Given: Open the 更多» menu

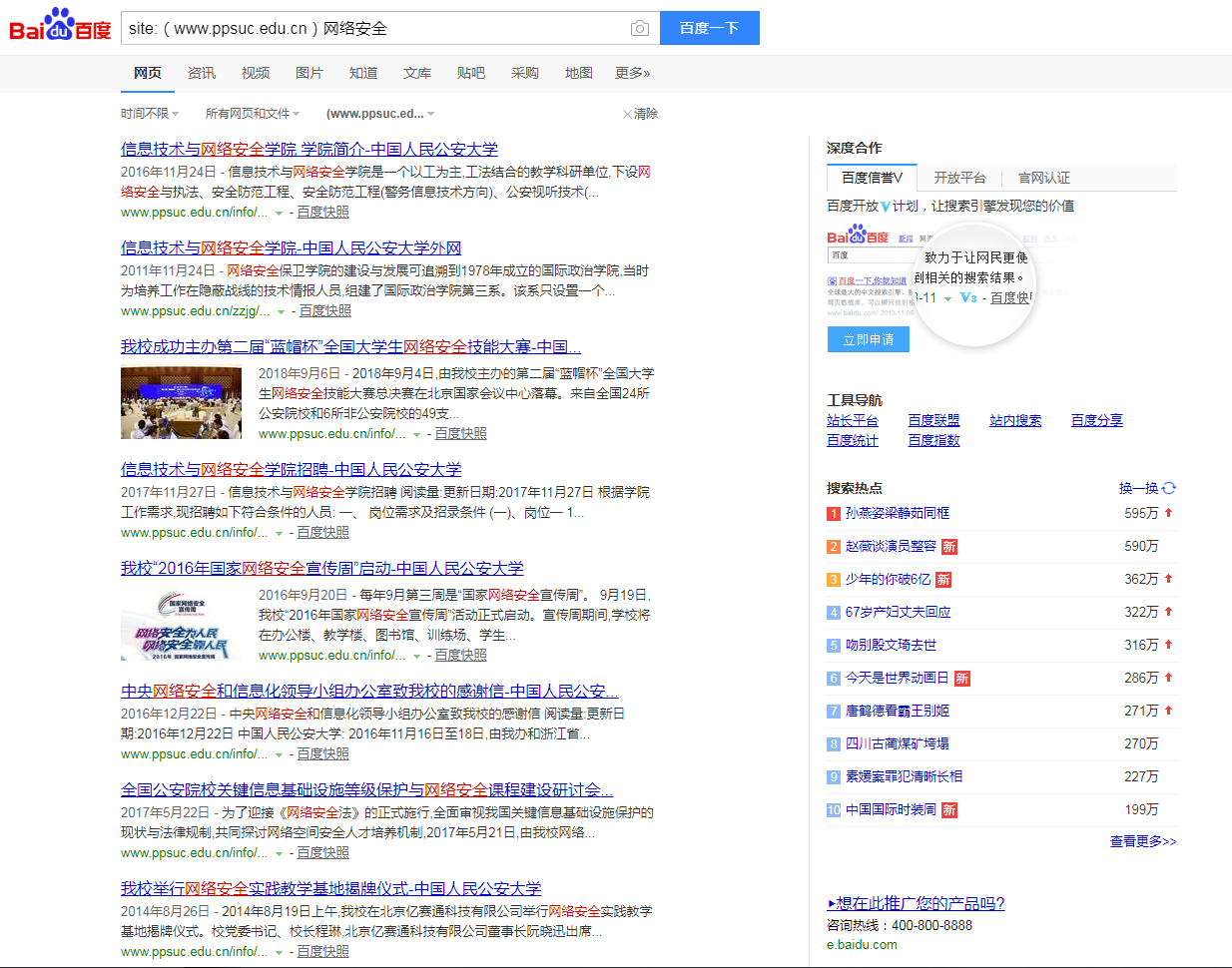Looking at the screenshot, I should 633,73.
